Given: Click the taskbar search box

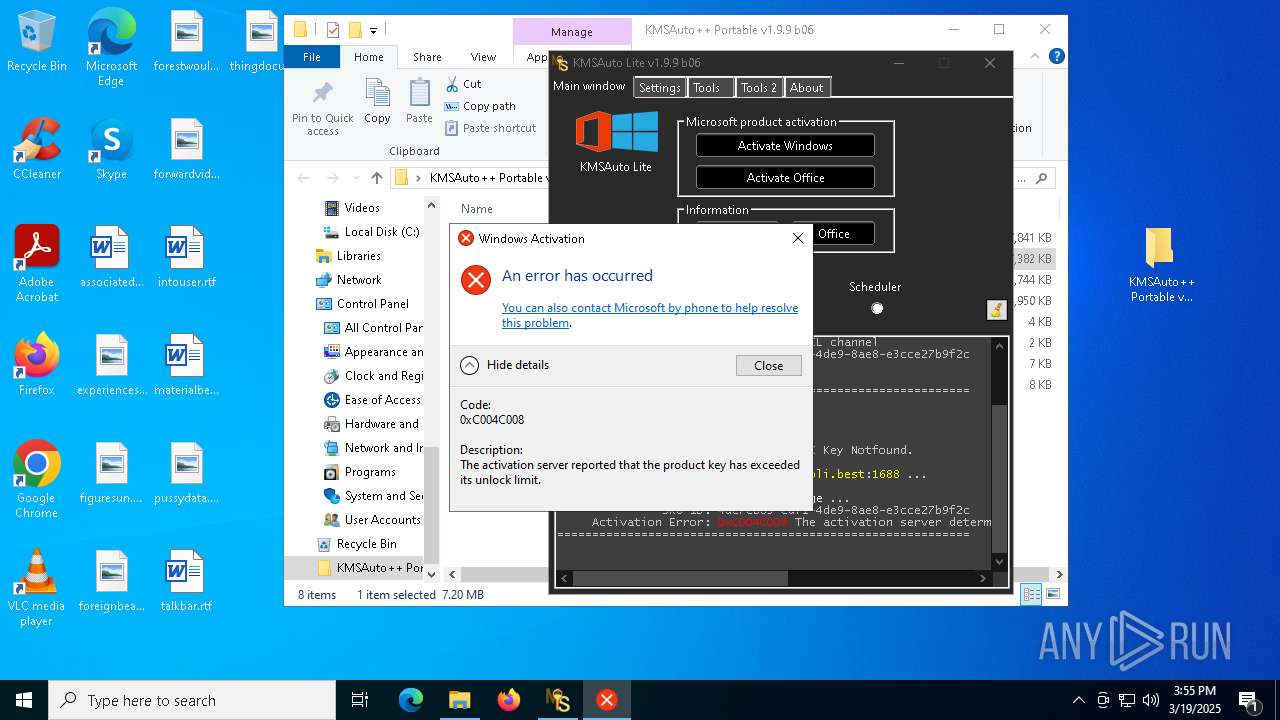Looking at the screenshot, I should pyautogui.click(x=192, y=700).
